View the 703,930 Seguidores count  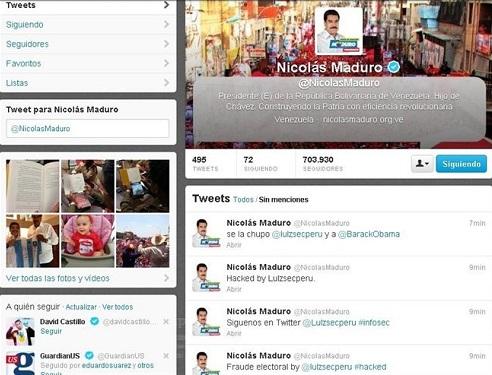point(323,164)
